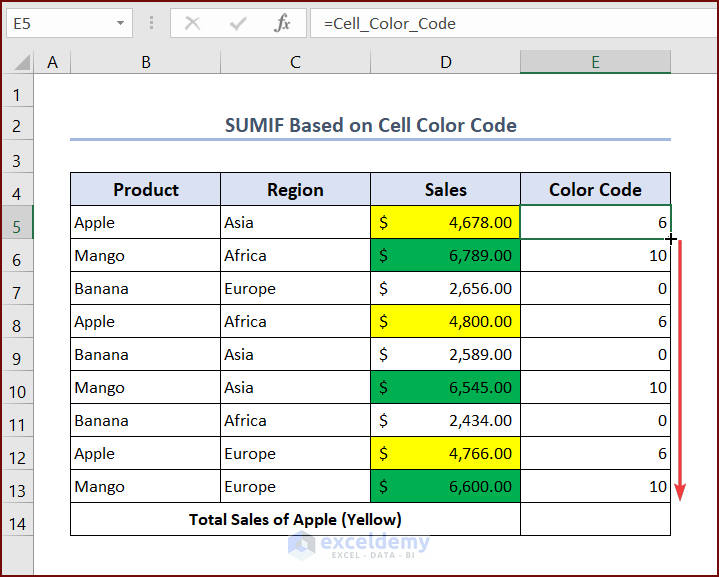This screenshot has width=719, height=577.
Task: Select the Total Sales of Apple (Yellow) cell
Action: [x=295, y=519]
